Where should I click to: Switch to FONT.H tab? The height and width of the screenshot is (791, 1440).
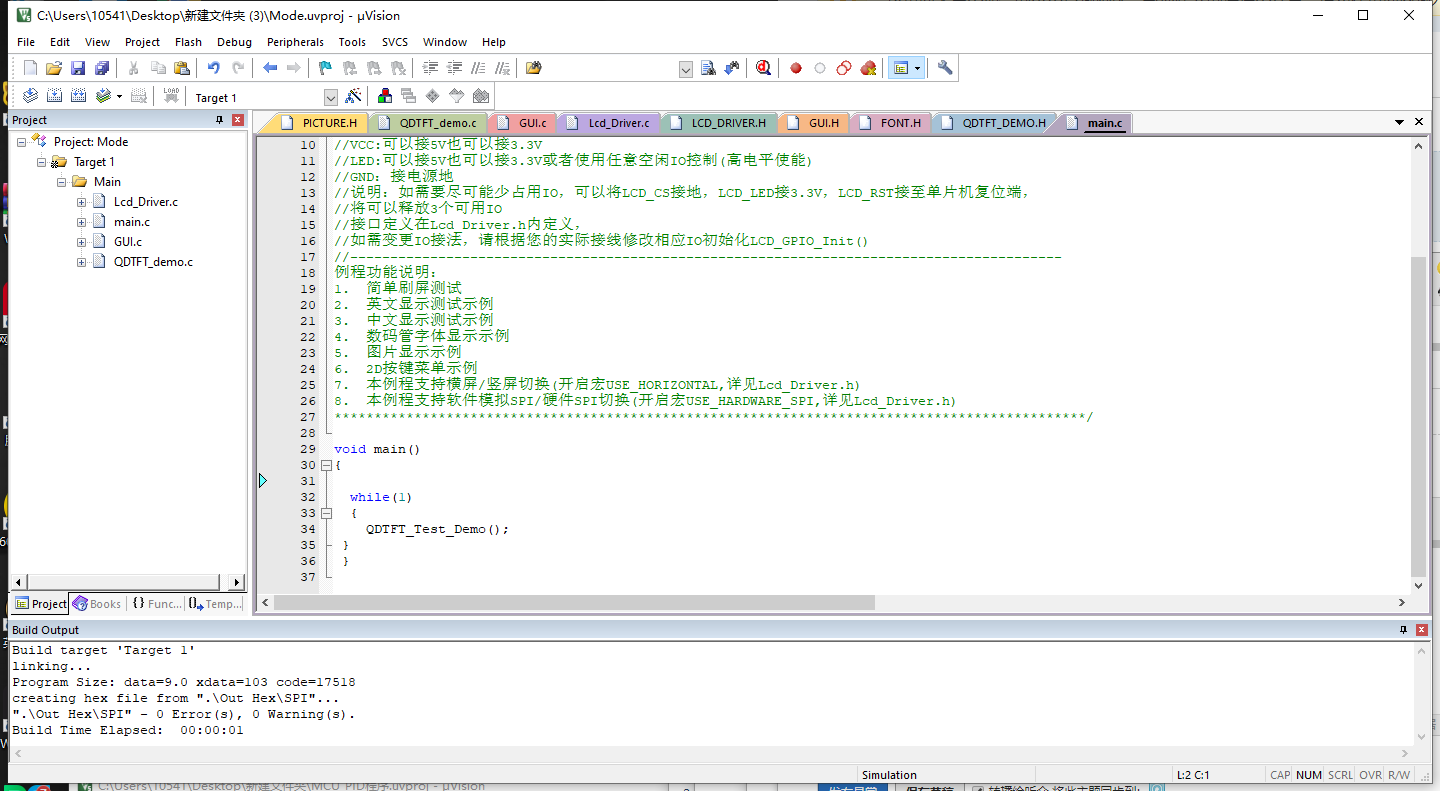890,123
